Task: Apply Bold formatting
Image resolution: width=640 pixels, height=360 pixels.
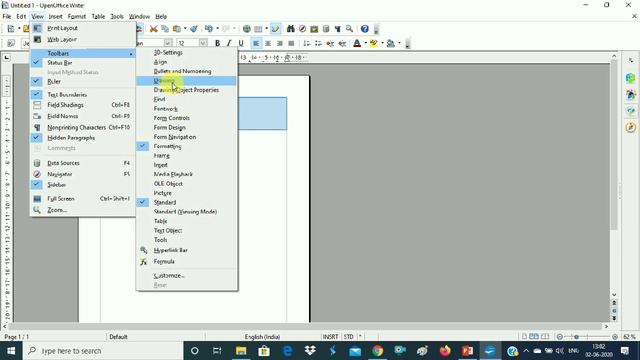Action: 218,43
